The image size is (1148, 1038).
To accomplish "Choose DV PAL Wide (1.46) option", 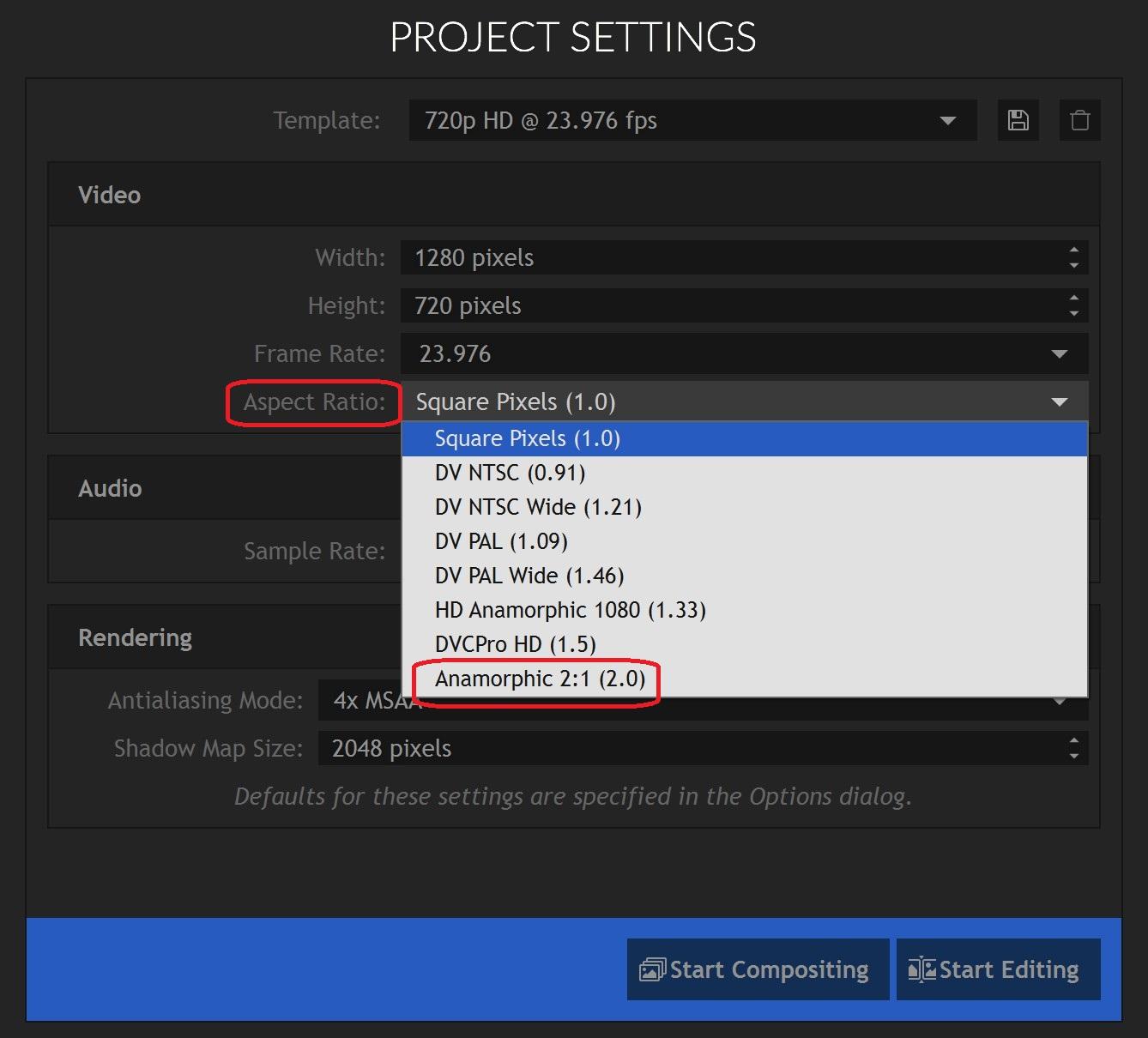I will [x=529, y=576].
